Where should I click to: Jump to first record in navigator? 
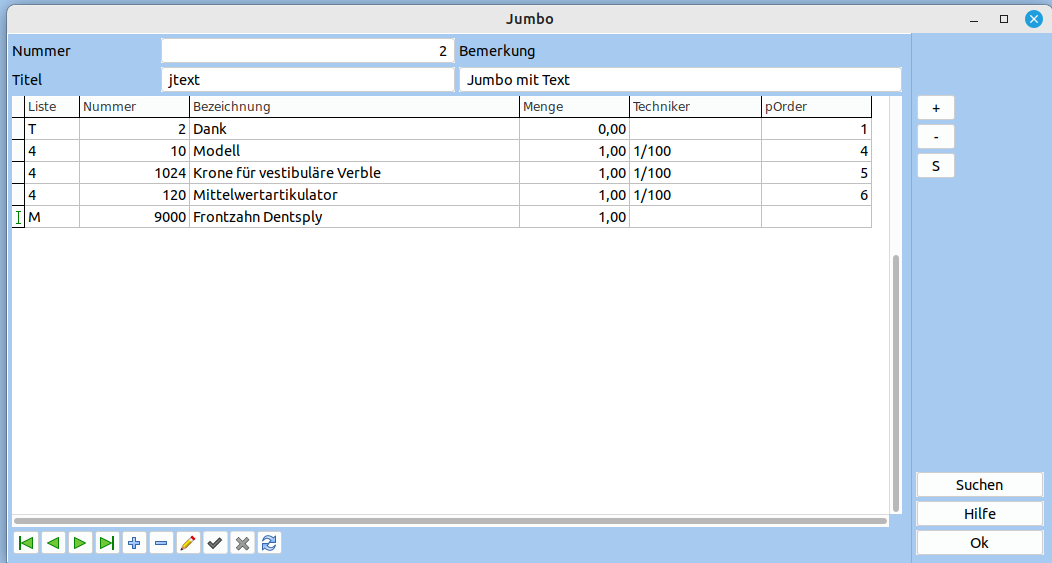26,543
